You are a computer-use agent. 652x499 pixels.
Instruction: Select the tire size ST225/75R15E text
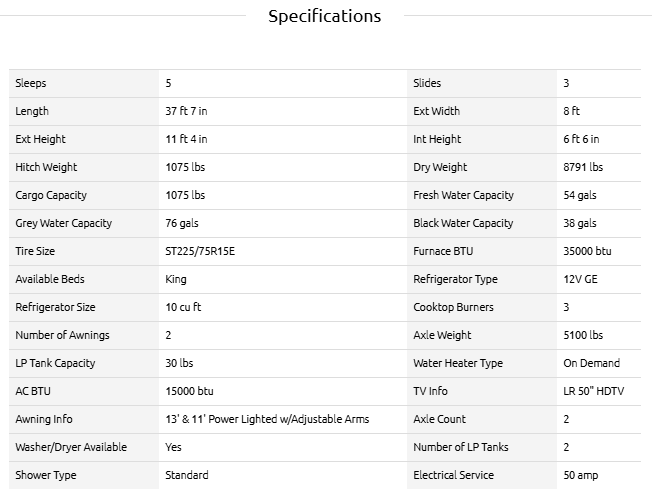point(200,251)
